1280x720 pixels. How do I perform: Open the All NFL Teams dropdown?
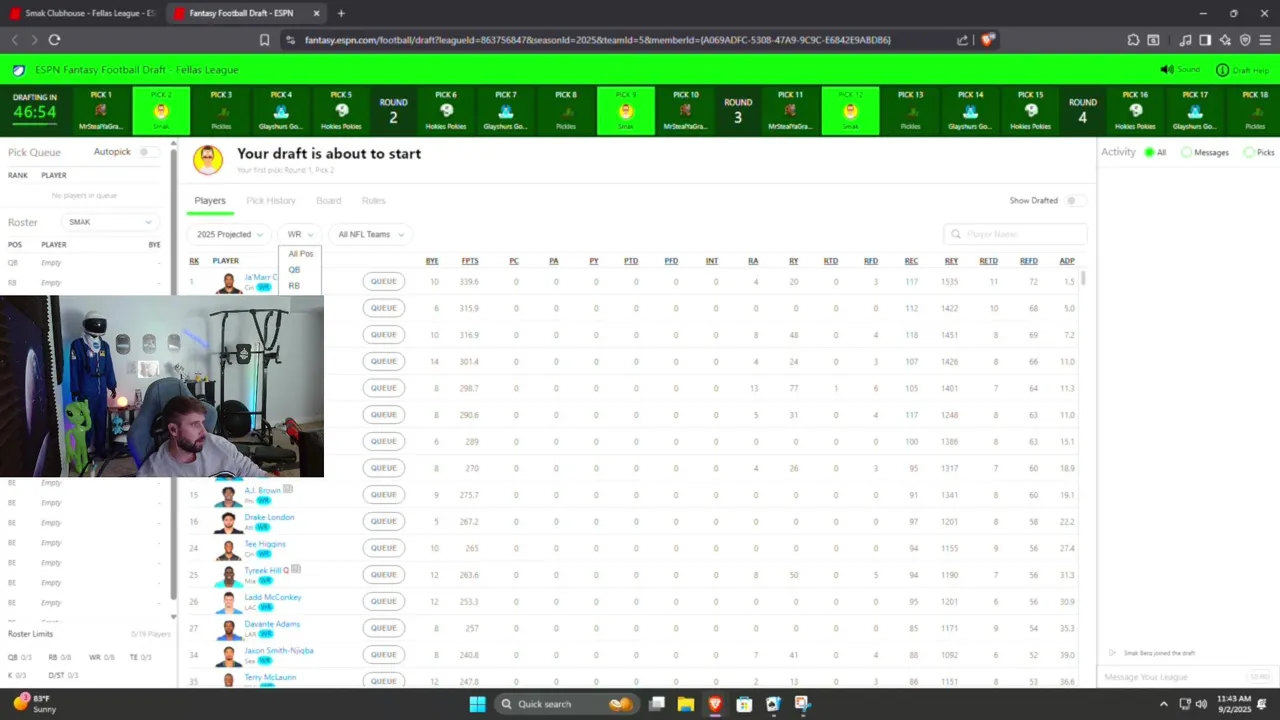[x=370, y=234]
